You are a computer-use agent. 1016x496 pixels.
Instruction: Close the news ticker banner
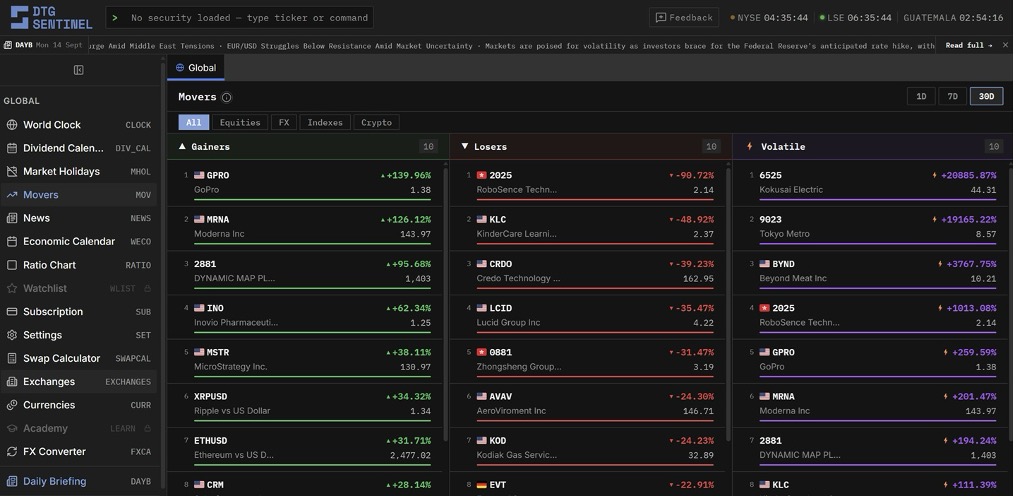coord(1006,45)
